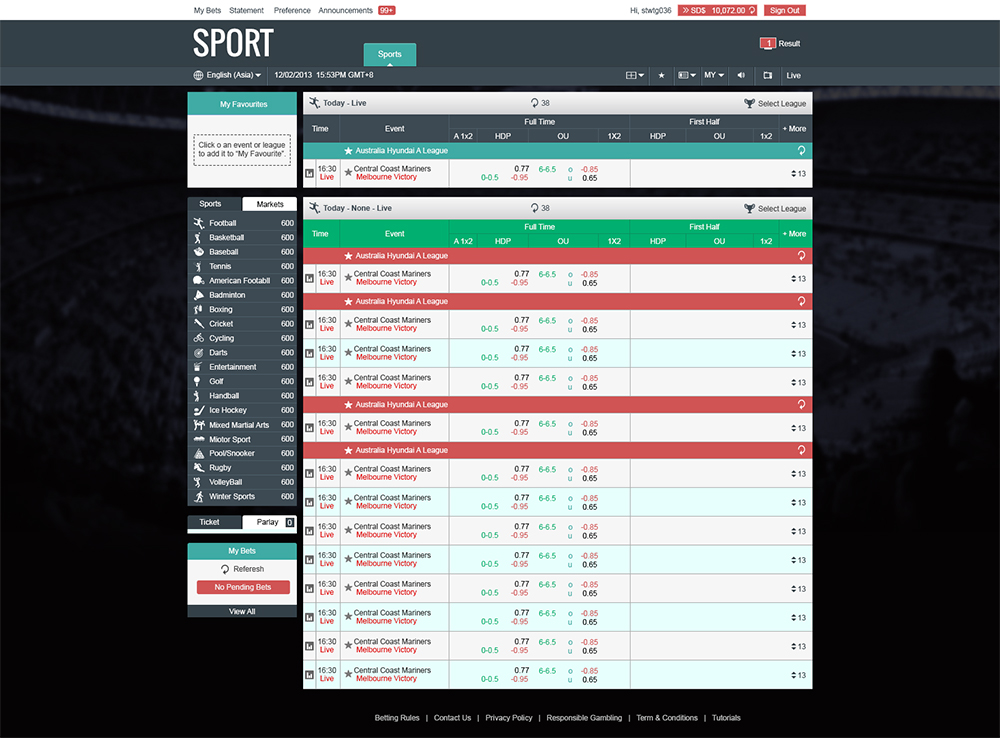Pick the Boxing glove icon

point(198,309)
